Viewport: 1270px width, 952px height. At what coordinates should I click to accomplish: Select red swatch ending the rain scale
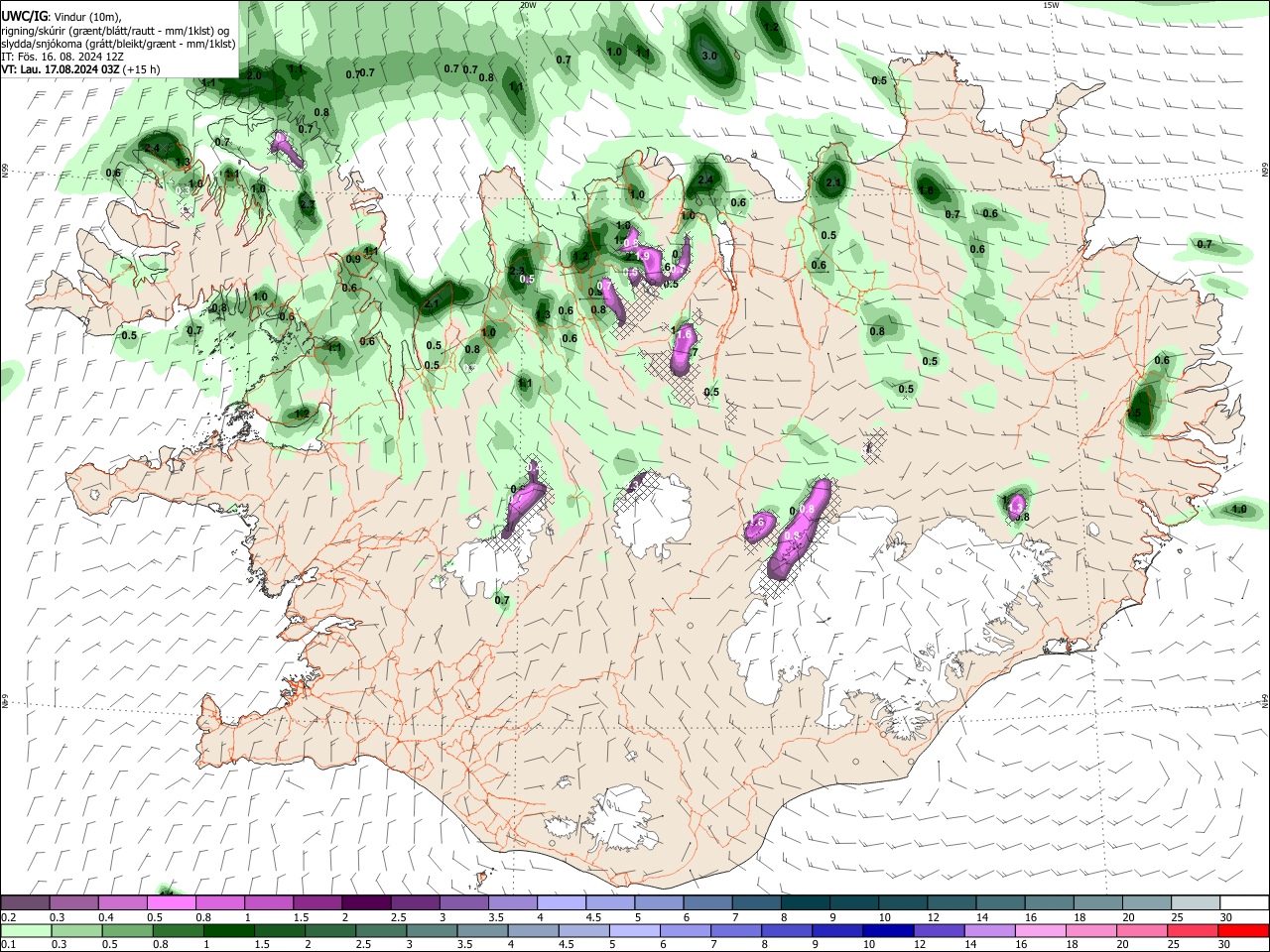point(1243,930)
